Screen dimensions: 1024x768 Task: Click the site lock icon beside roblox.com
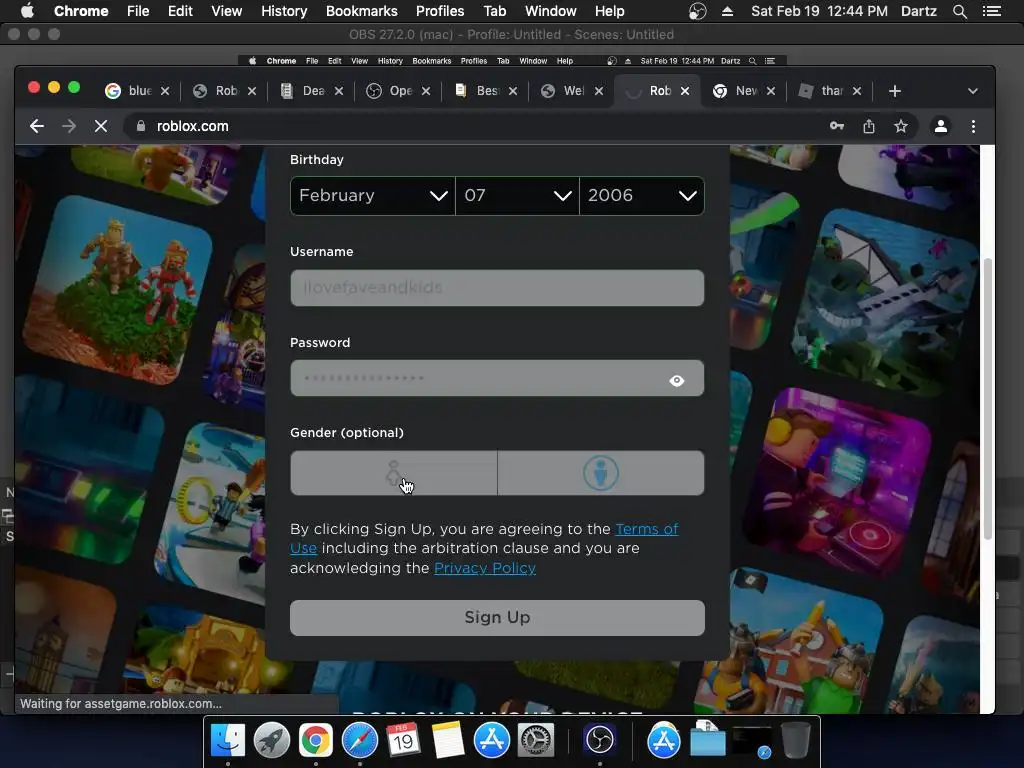(140, 126)
